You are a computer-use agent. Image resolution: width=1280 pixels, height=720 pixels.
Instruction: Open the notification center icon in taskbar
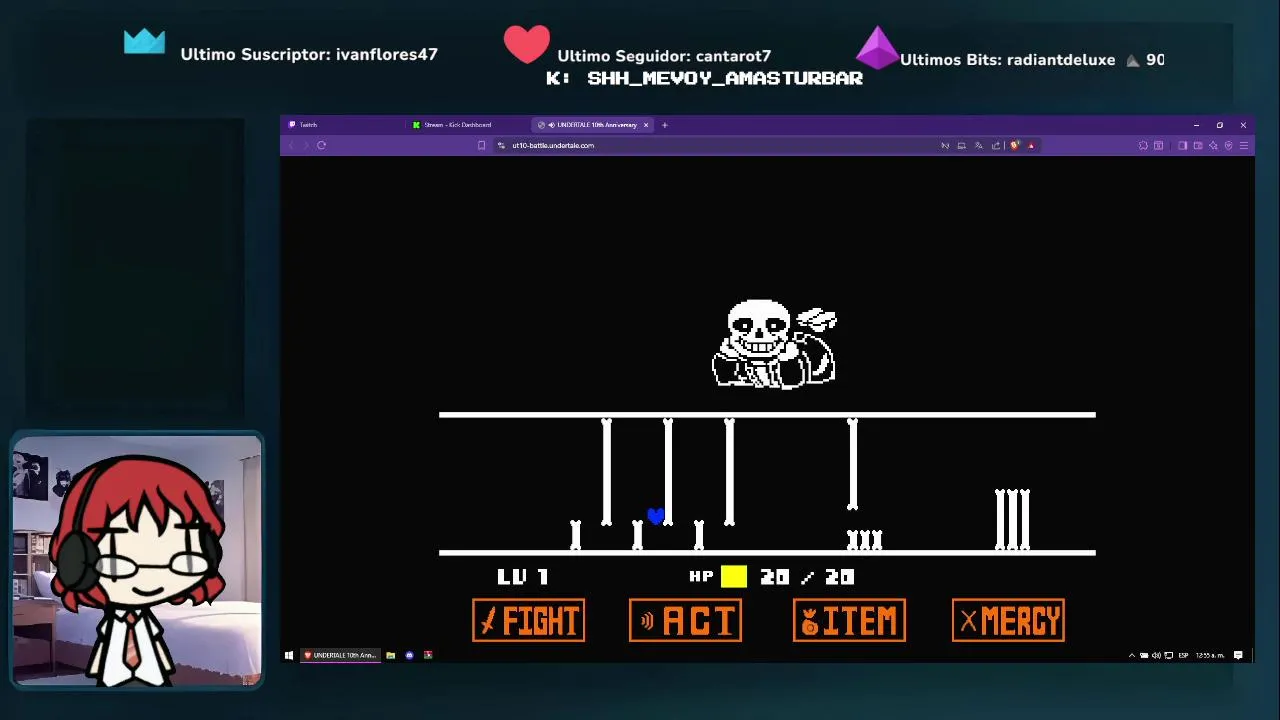tap(1238, 655)
